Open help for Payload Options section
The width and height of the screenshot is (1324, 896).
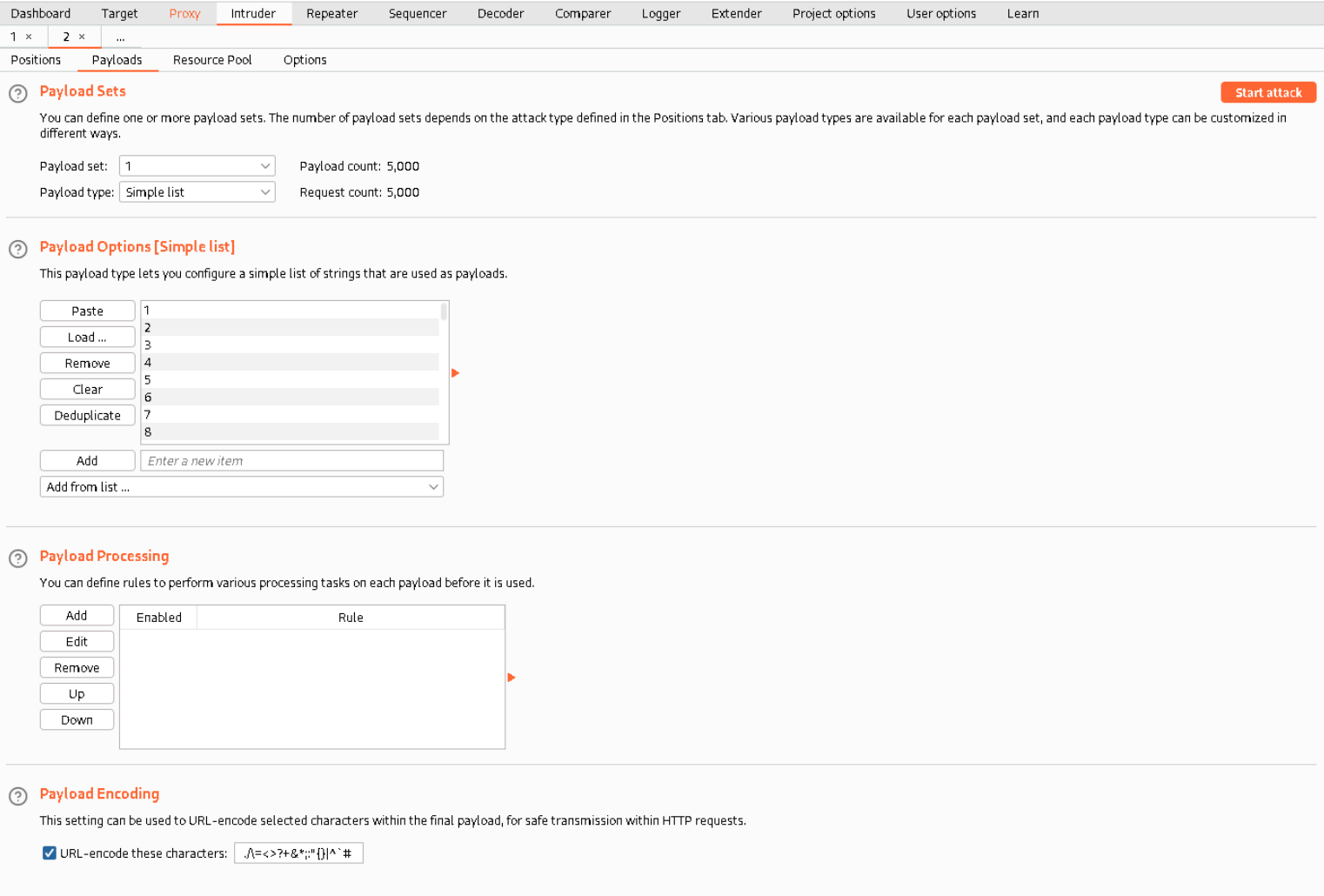point(17,249)
